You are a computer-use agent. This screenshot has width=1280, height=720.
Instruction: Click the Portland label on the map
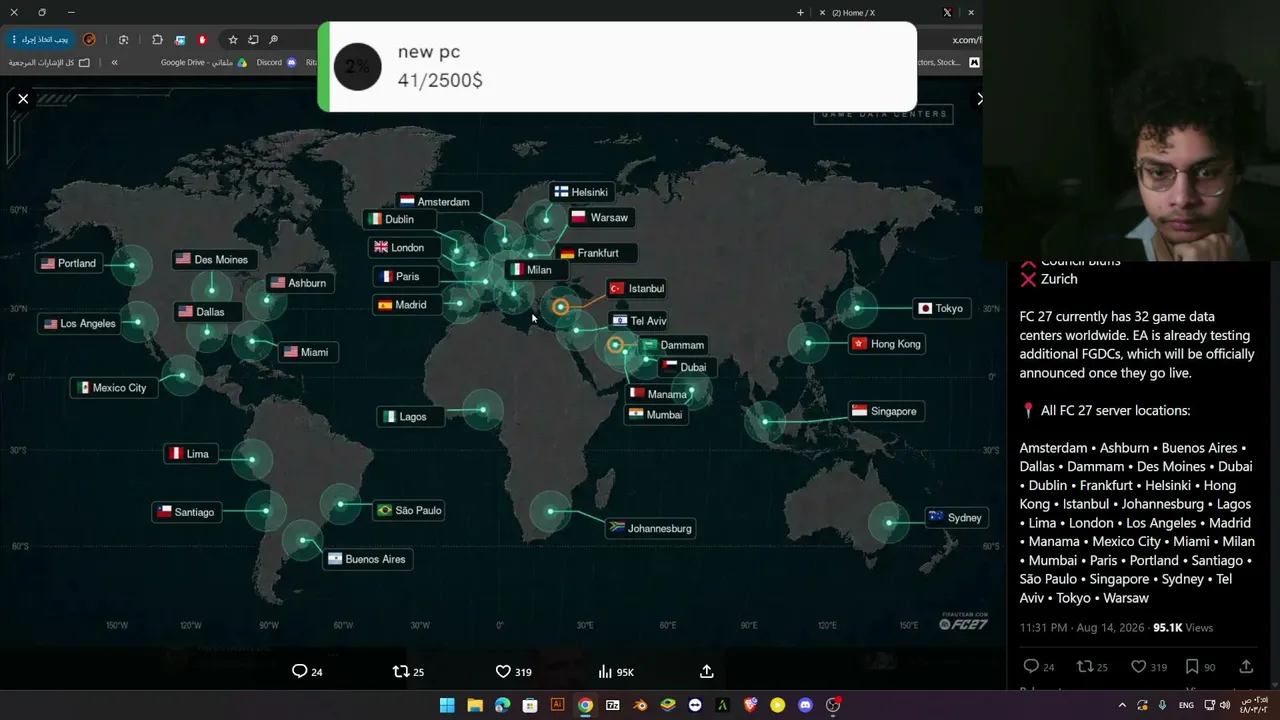point(68,263)
